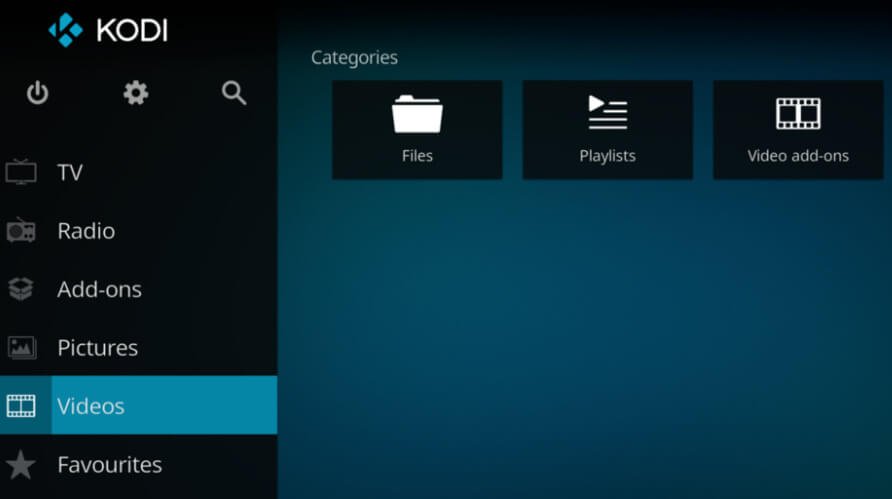This screenshot has height=499, width=892.
Task: Select the Favourites star icon
Action: pyautogui.click(x=21, y=464)
